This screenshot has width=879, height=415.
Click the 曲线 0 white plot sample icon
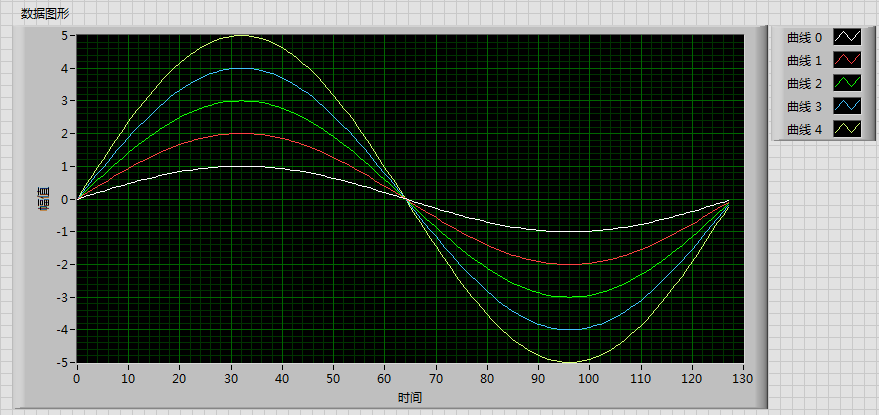coord(847,38)
